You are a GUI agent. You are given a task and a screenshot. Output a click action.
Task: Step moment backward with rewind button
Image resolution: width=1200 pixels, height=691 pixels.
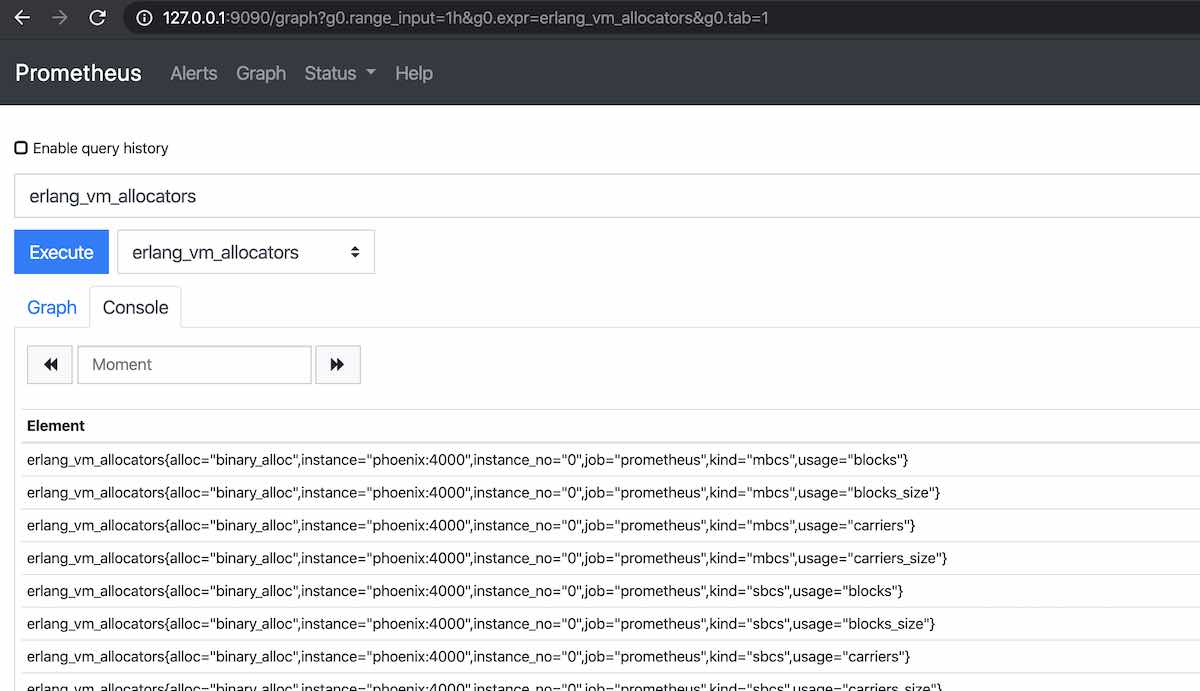coord(50,365)
